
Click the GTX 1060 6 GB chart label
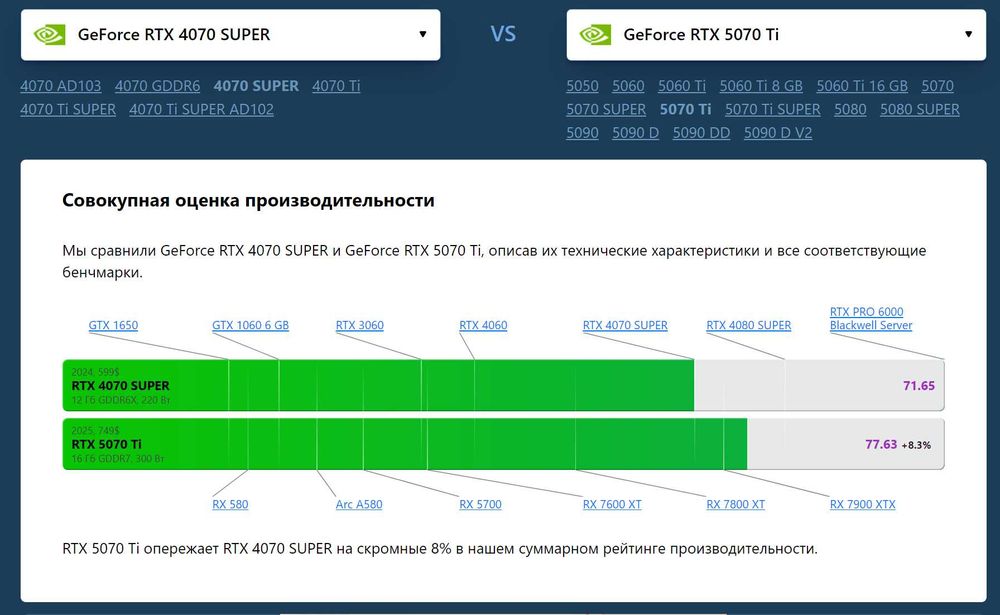point(250,325)
